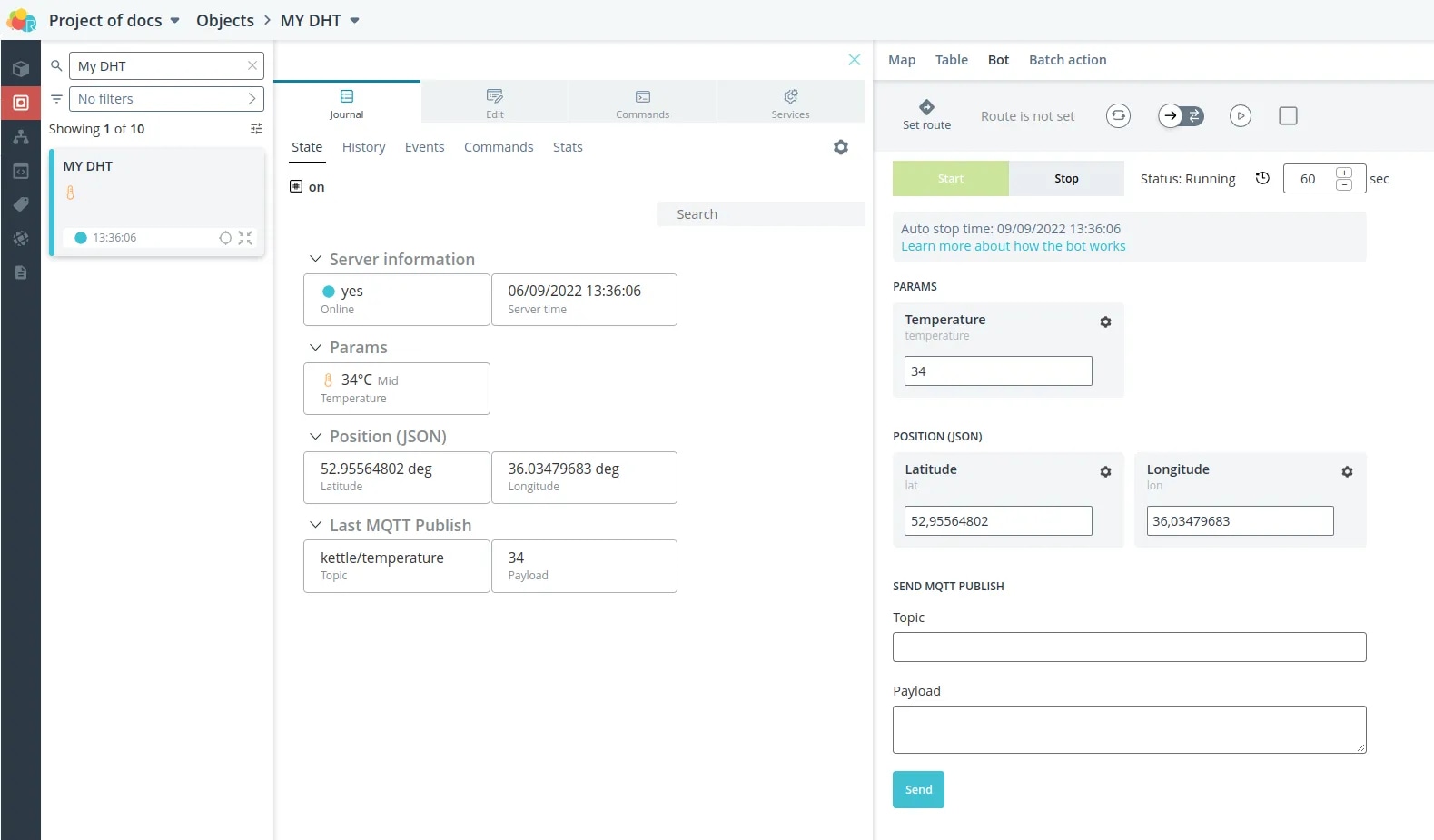
Task: Open the Project of docs dropdown
Action: (x=175, y=20)
